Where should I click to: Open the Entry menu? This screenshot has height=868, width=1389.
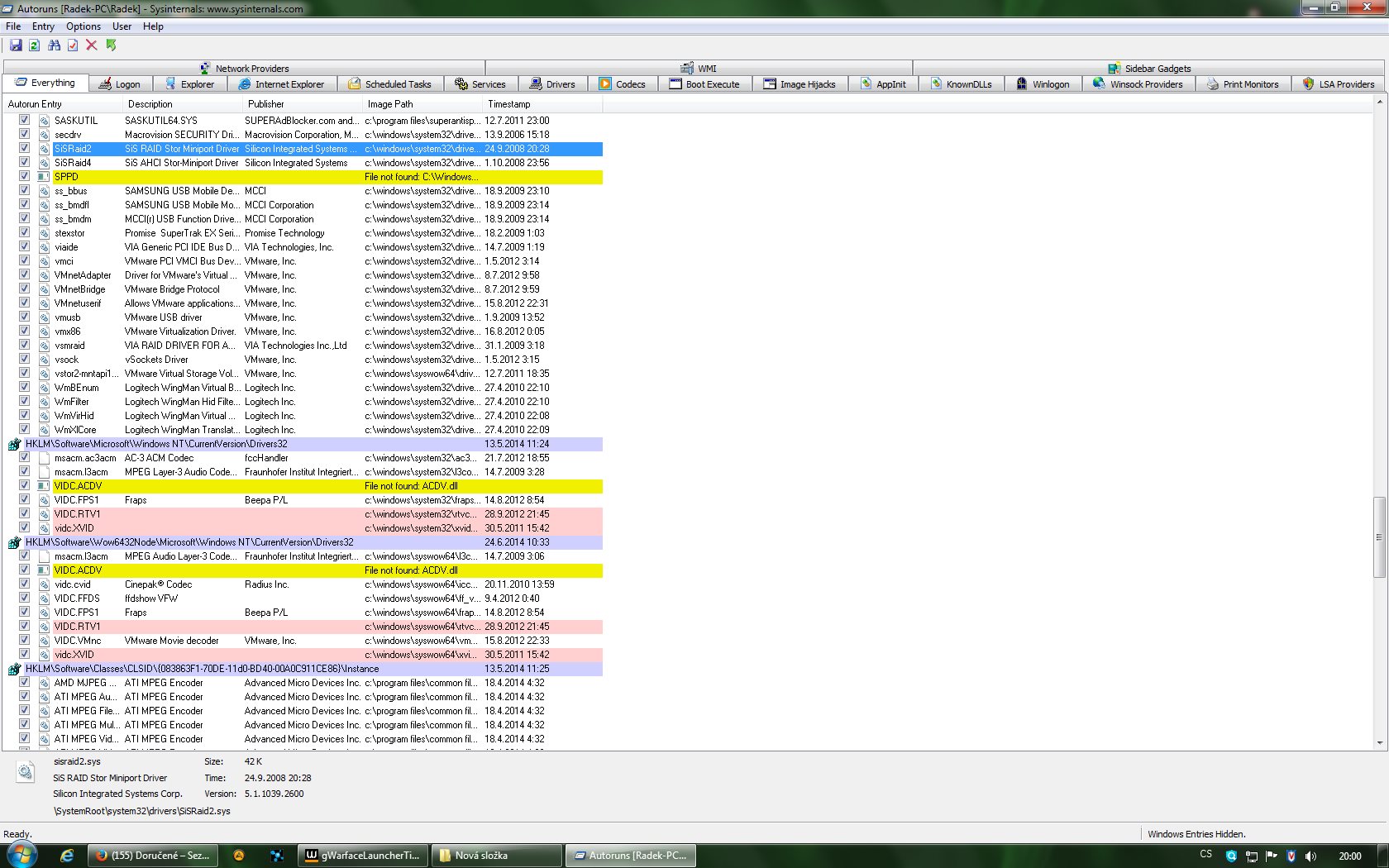point(43,26)
